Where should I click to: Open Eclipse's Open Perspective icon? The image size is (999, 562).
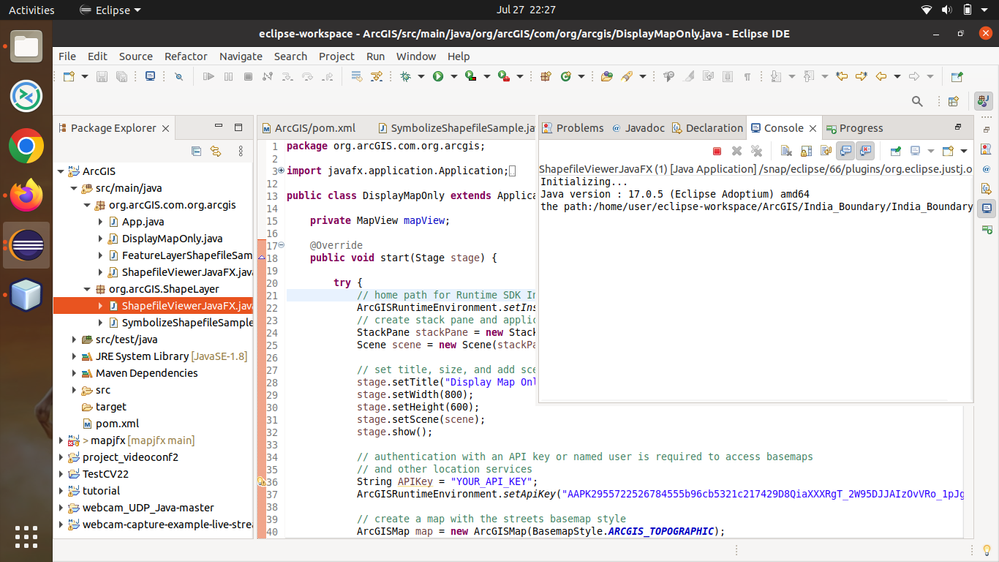953,101
